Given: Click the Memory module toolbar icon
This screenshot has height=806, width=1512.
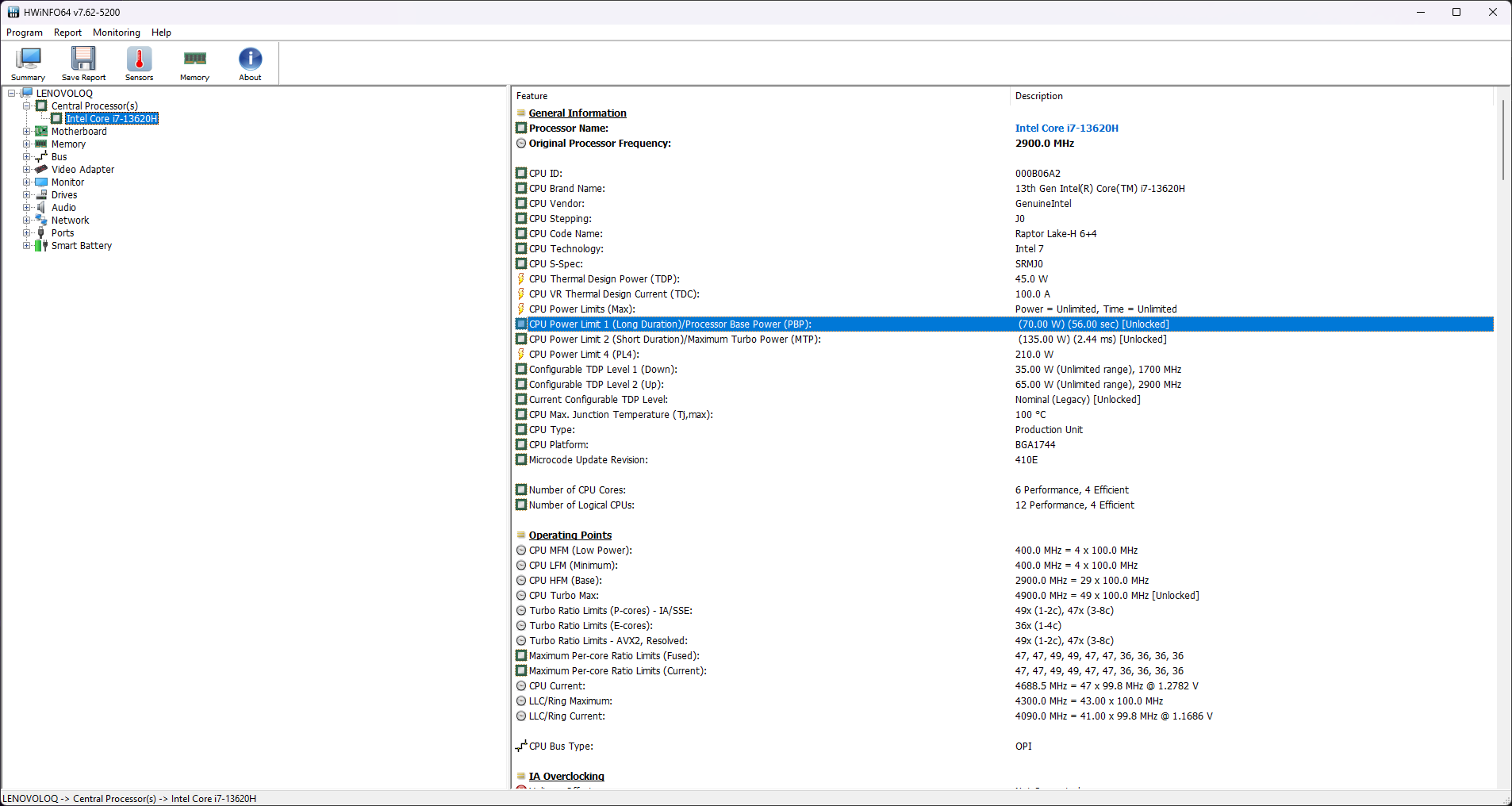Looking at the screenshot, I should click(194, 63).
